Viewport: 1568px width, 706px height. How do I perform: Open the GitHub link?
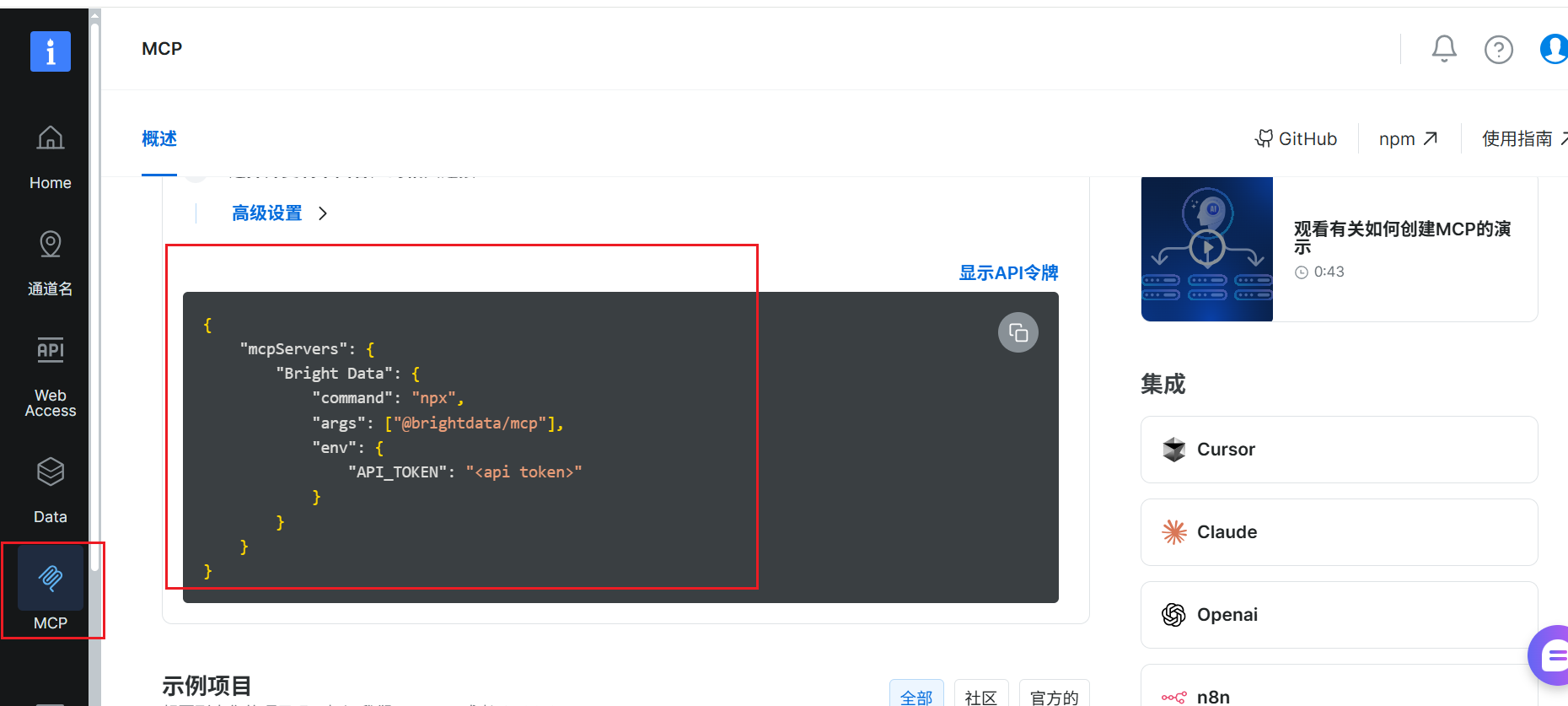1297,138
